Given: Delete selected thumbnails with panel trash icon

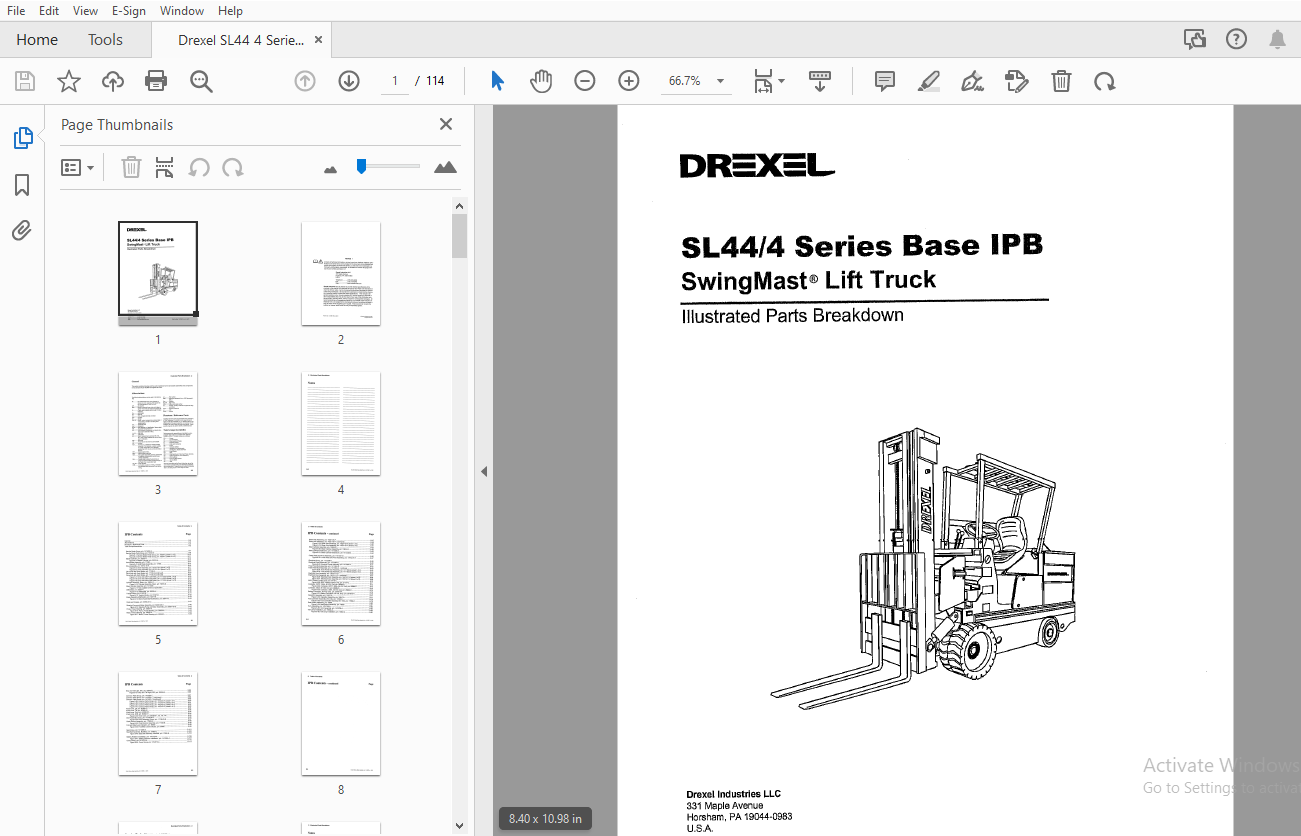Looking at the screenshot, I should coord(131,167).
